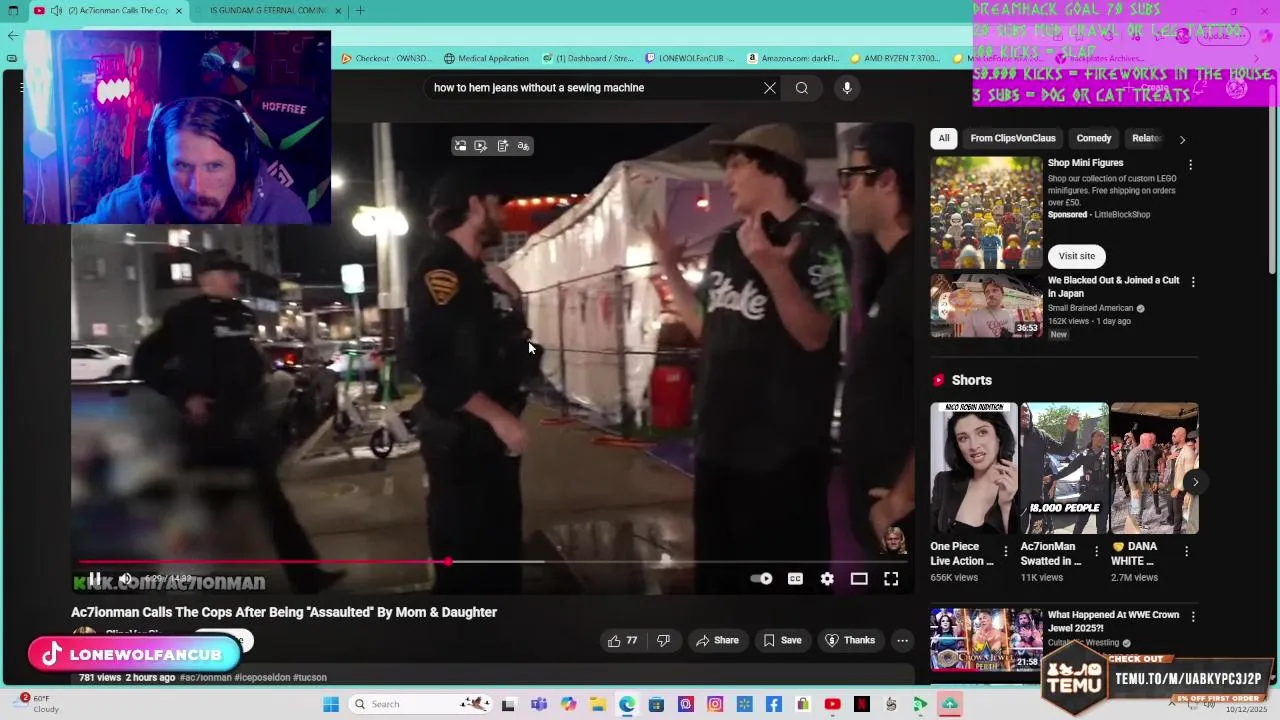Open the channel avatar watermark in the video corner

click(x=893, y=541)
